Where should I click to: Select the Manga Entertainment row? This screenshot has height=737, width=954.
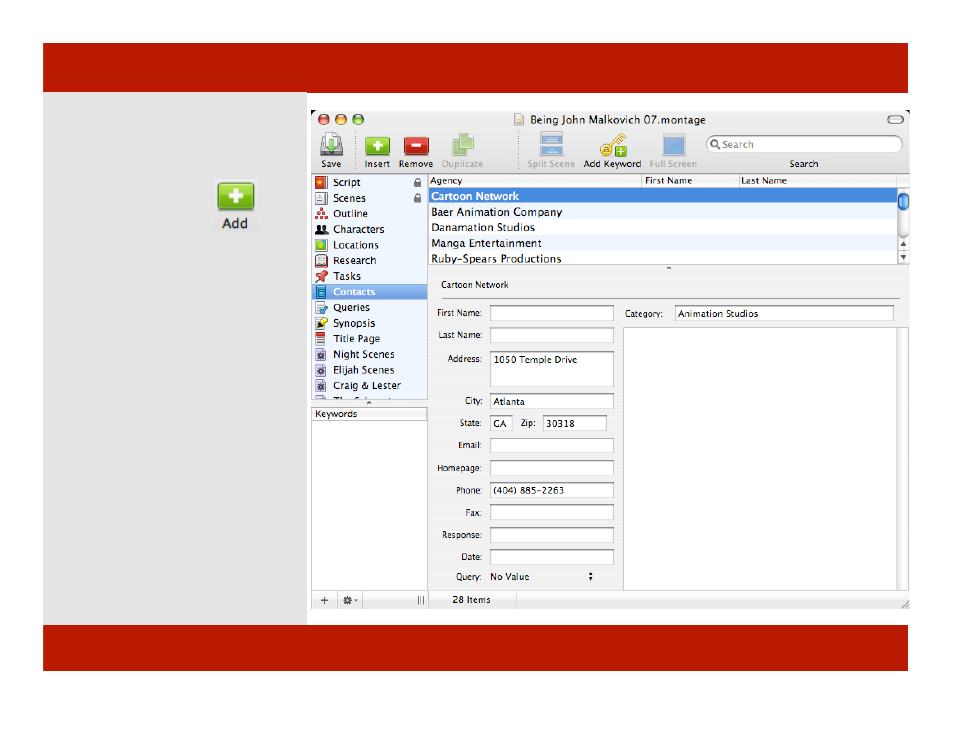pos(663,243)
